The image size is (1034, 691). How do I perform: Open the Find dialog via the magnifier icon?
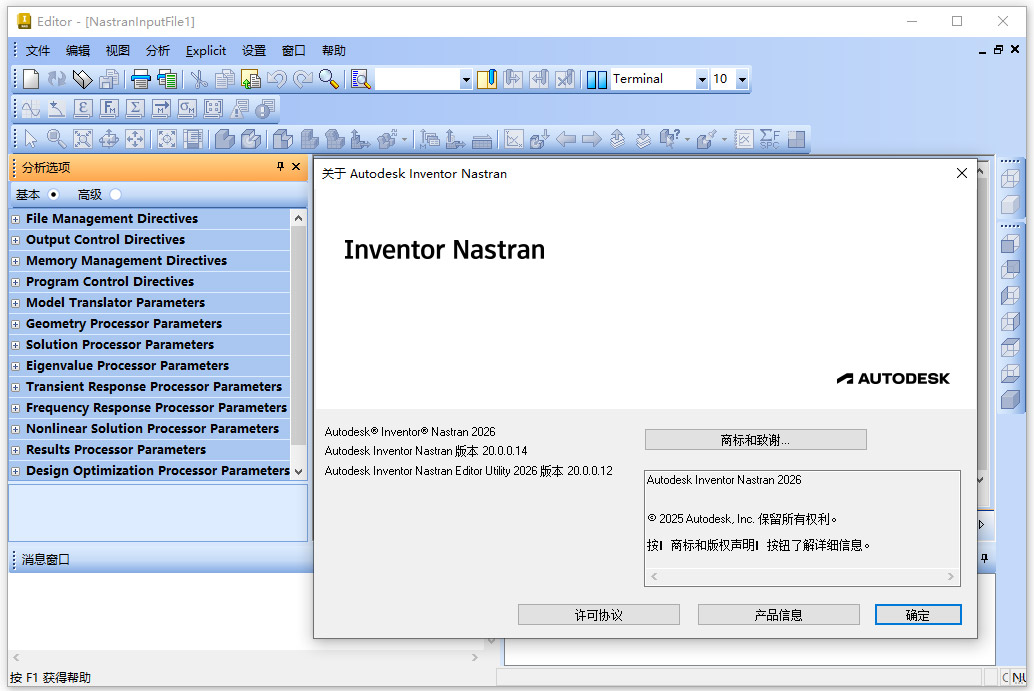(327, 79)
